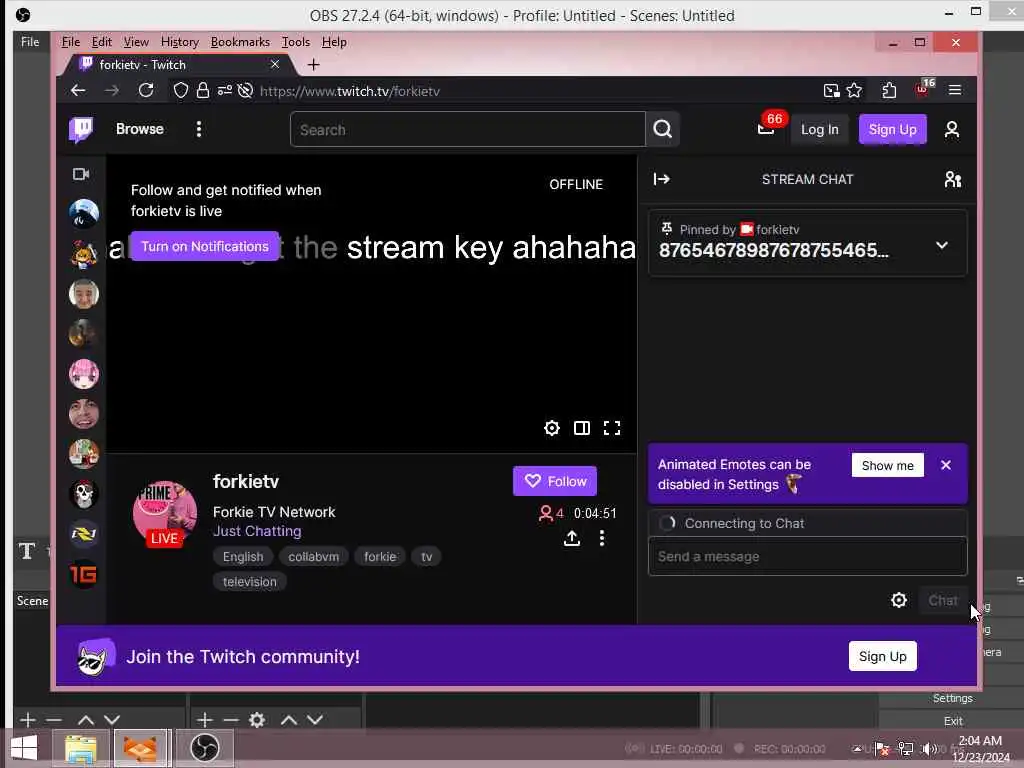
Task: Follow the forkietv channel
Action: pos(554,481)
